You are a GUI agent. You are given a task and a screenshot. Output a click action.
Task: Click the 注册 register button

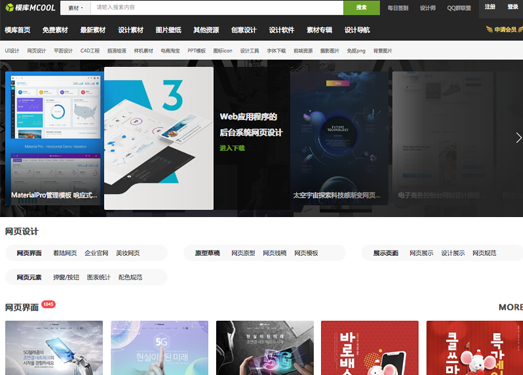pyautogui.click(x=490, y=7)
